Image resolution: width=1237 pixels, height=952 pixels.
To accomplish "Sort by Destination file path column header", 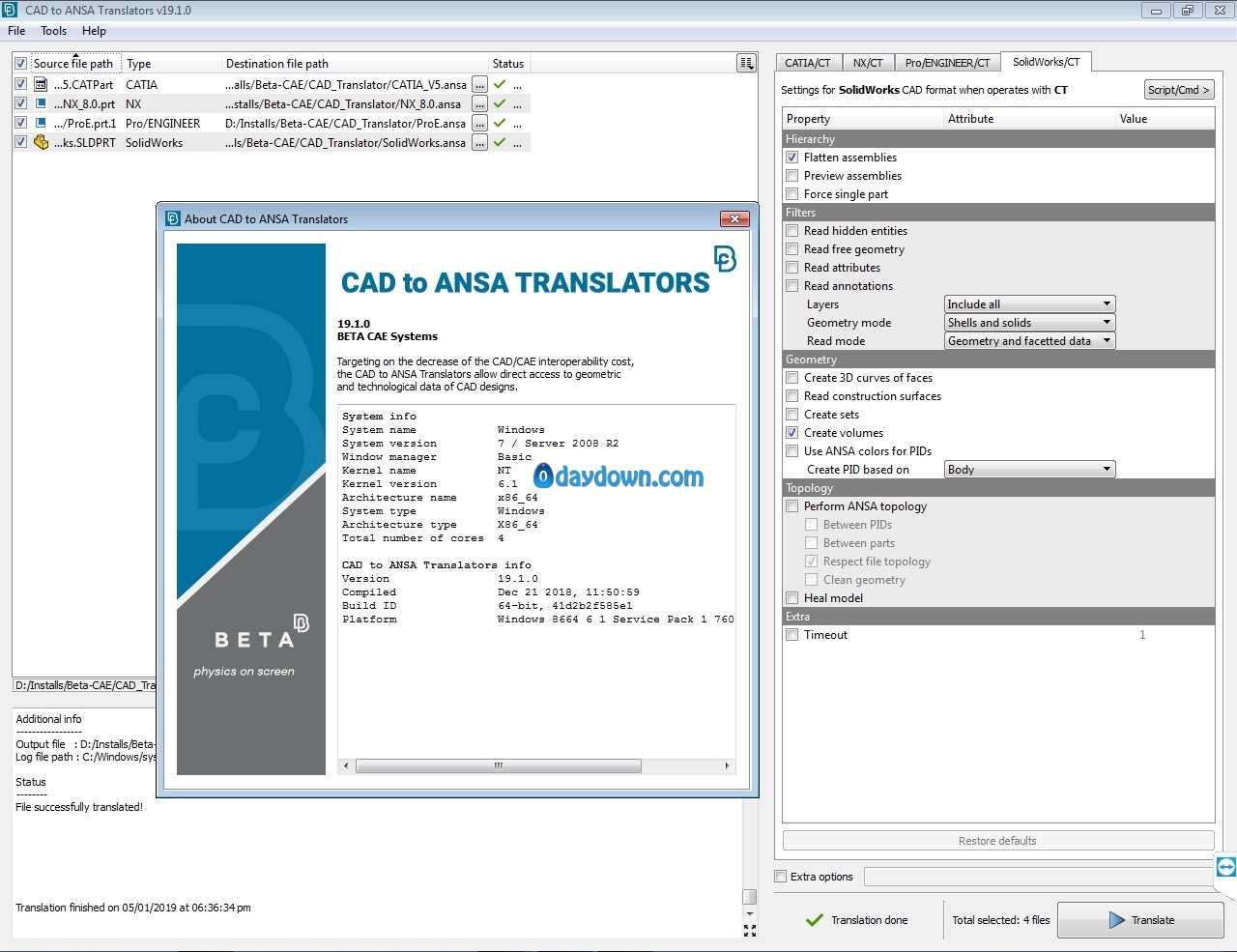I will tap(356, 64).
